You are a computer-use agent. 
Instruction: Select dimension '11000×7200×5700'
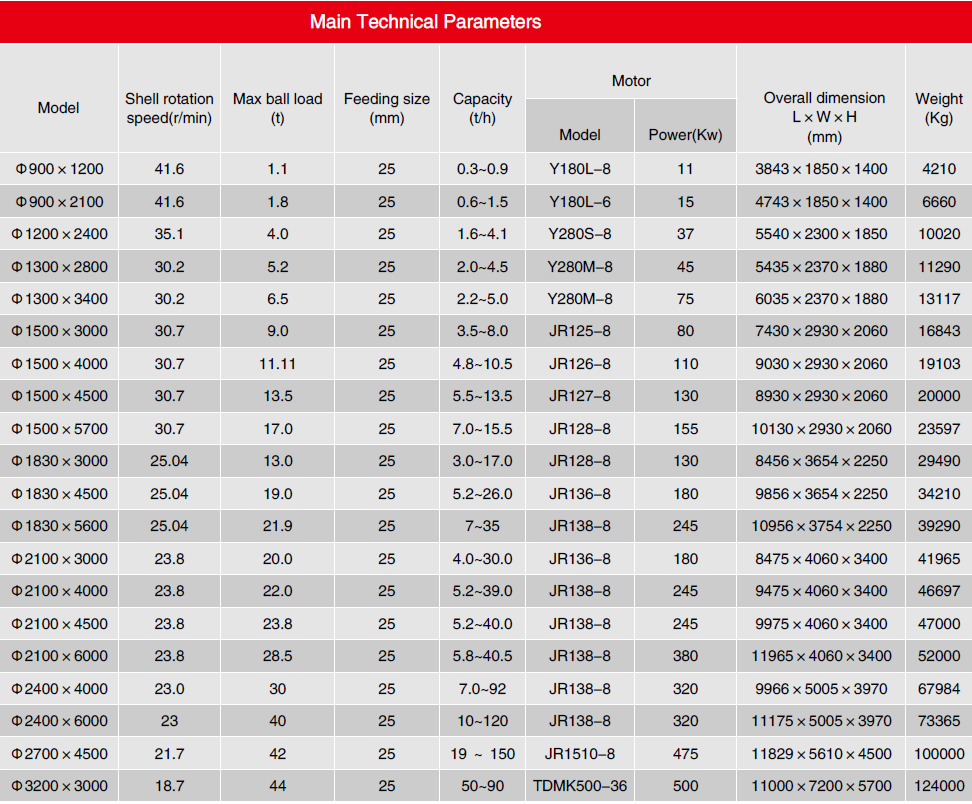coord(821,785)
